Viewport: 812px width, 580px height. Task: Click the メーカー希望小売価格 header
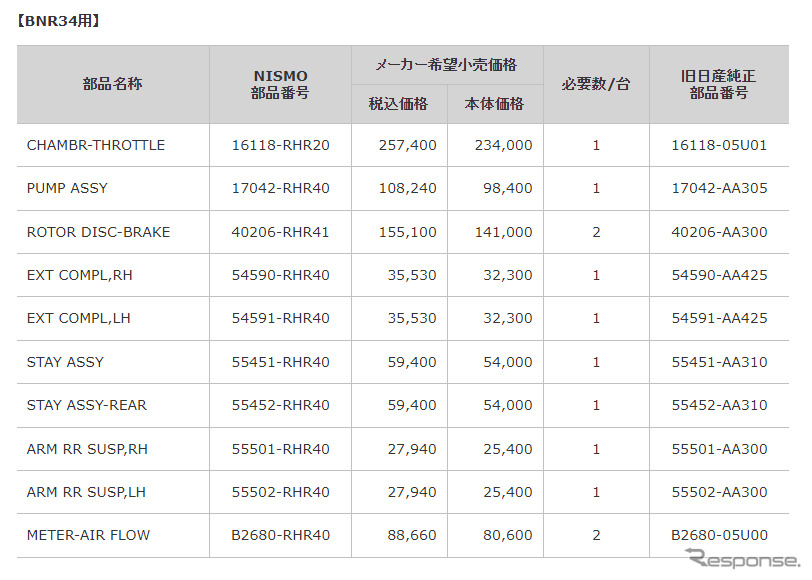[446, 64]
